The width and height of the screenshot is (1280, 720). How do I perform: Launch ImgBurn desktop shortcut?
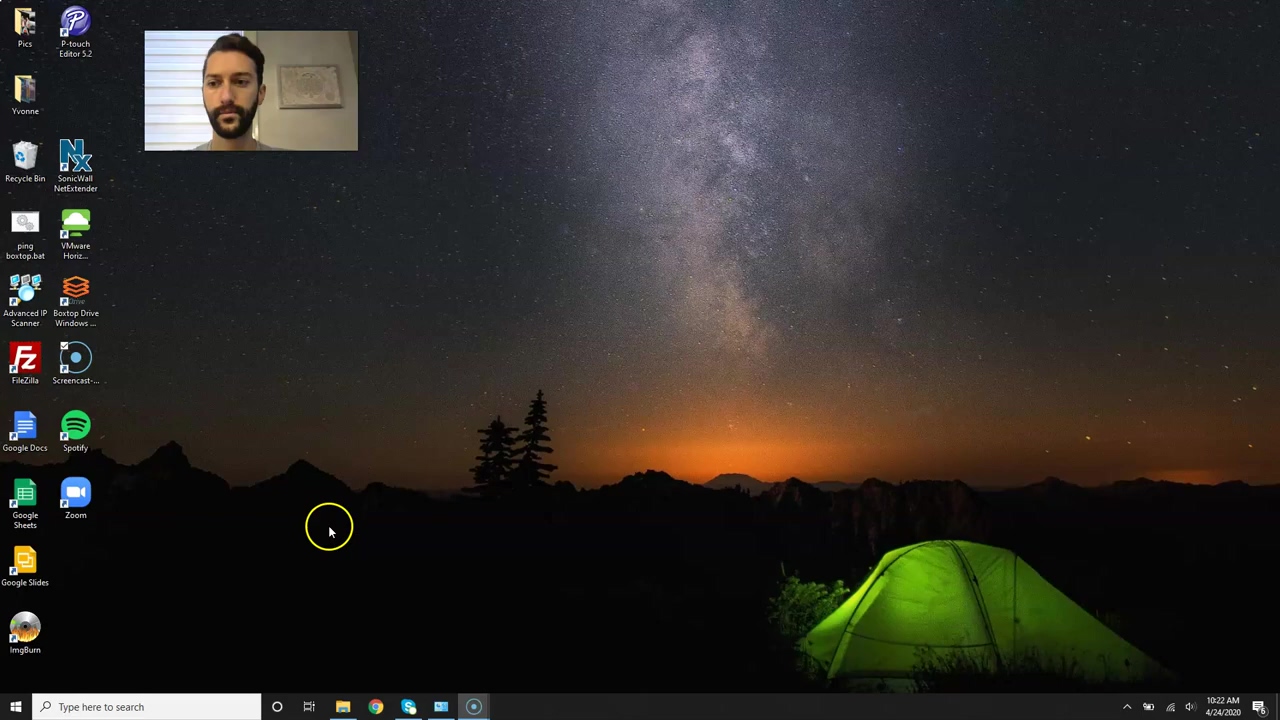tap(25, 633)
